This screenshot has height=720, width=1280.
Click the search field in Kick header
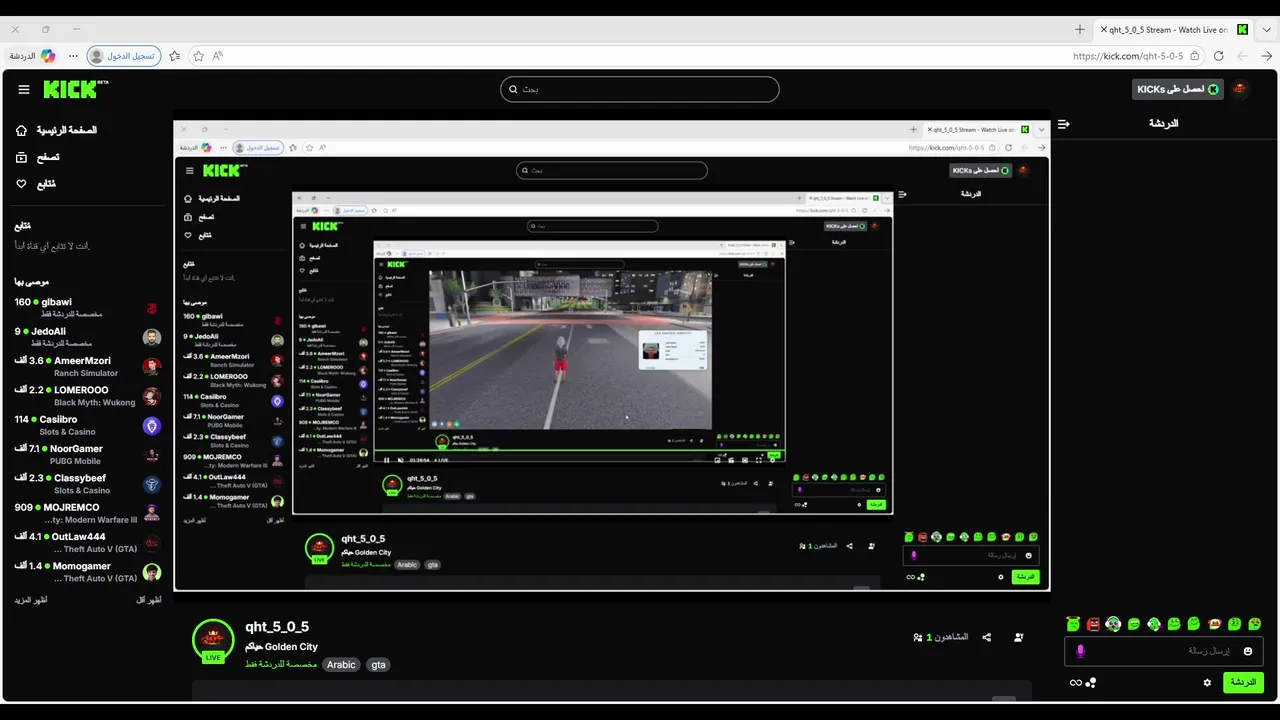[x=640, y=89]
